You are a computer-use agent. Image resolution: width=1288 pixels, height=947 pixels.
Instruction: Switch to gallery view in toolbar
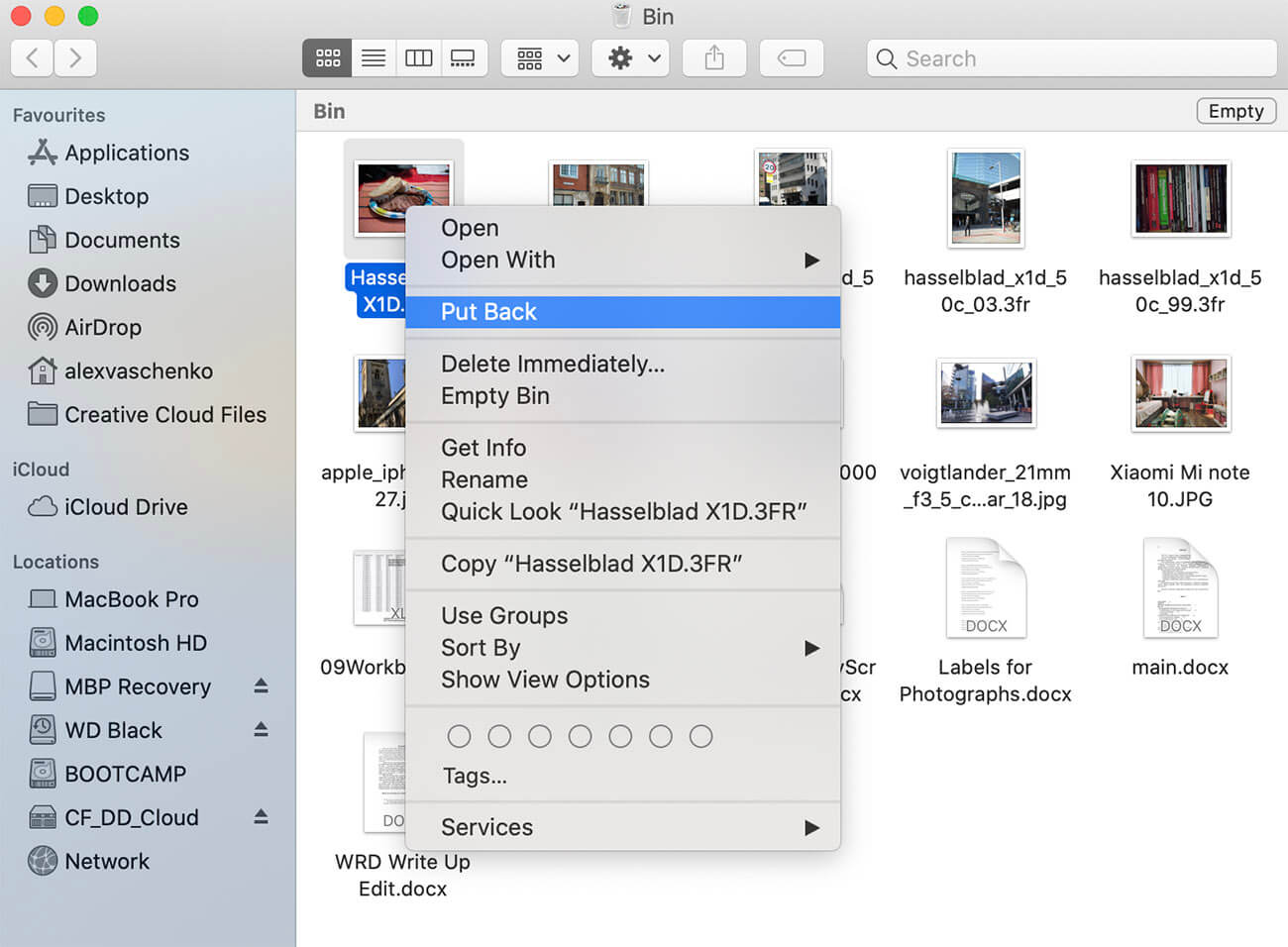[463, 58]
